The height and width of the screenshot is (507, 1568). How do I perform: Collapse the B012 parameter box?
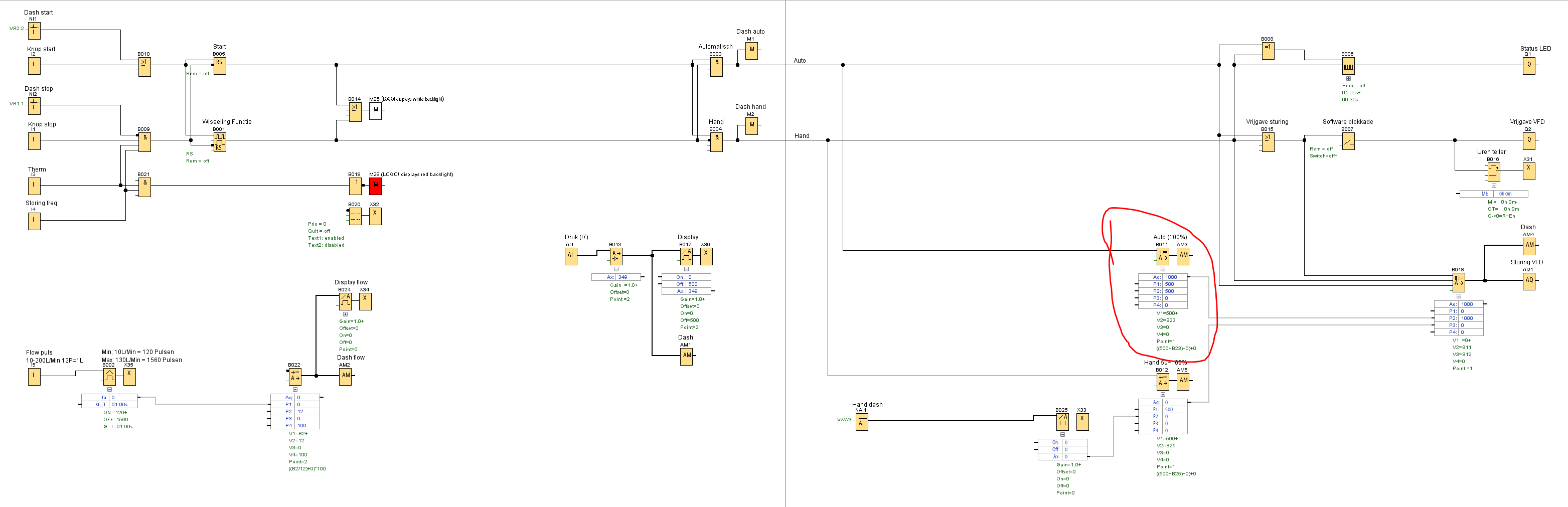[x=1163, y=394]
